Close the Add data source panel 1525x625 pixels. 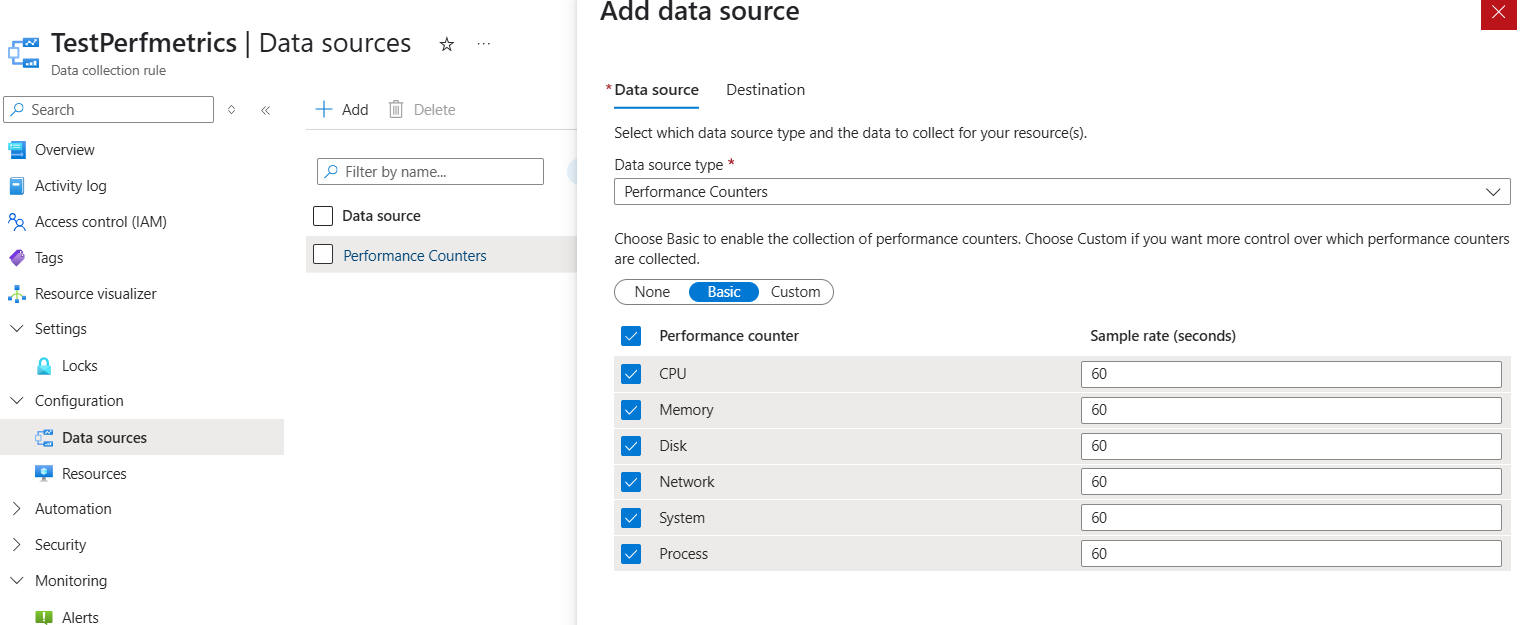pyautogui.click(x=1498, y=13)
